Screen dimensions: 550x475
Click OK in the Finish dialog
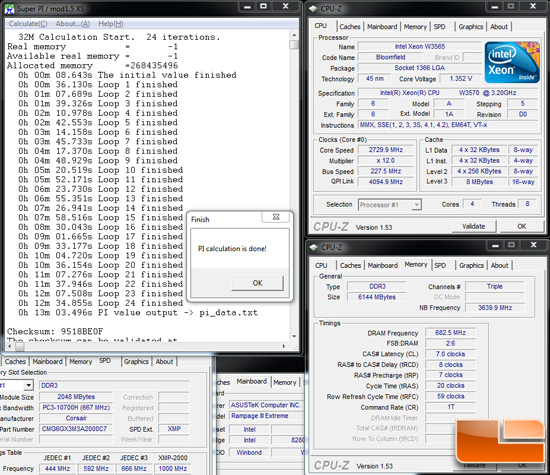point(257,283)
